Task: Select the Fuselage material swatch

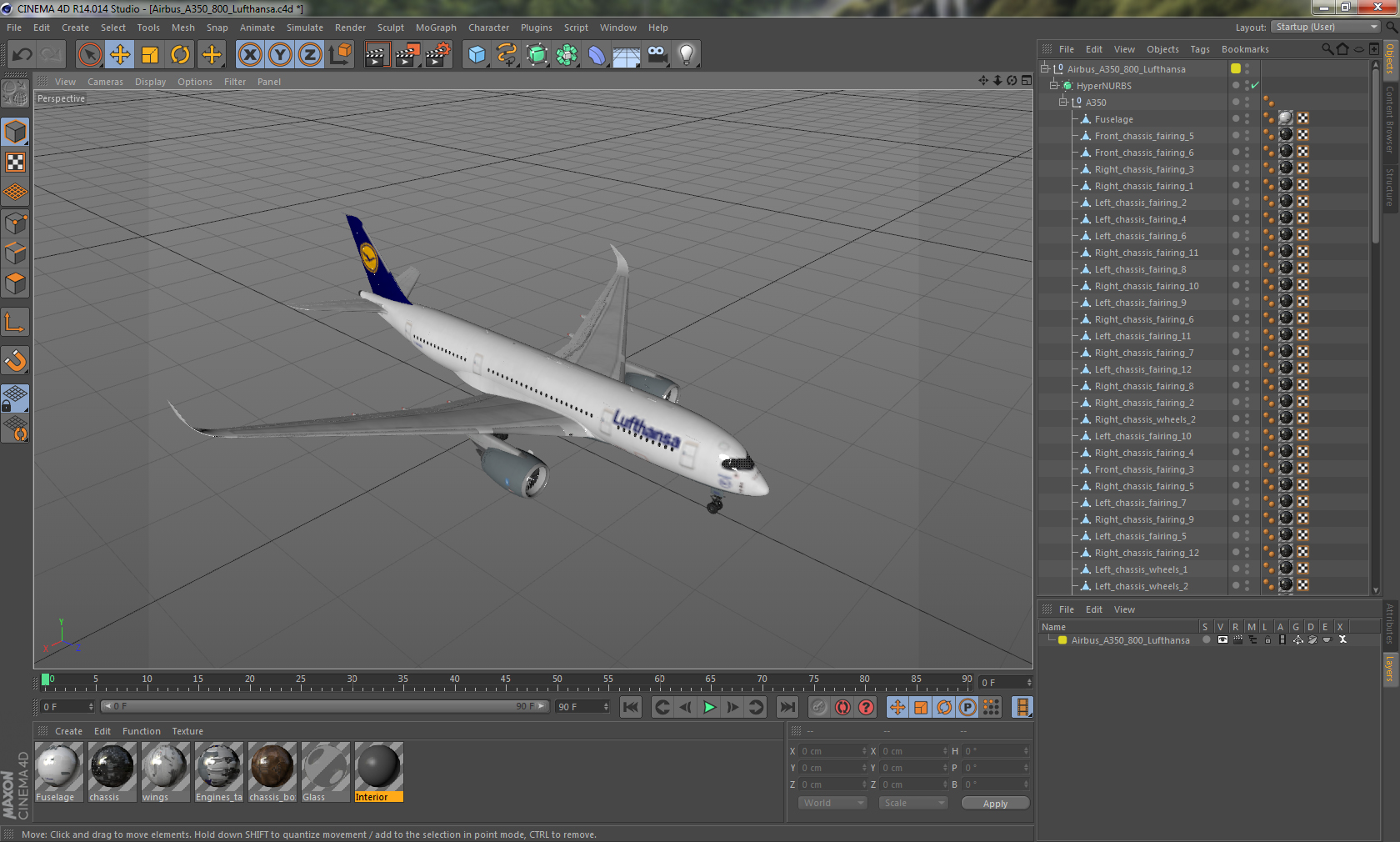Action: click(58, 772)
